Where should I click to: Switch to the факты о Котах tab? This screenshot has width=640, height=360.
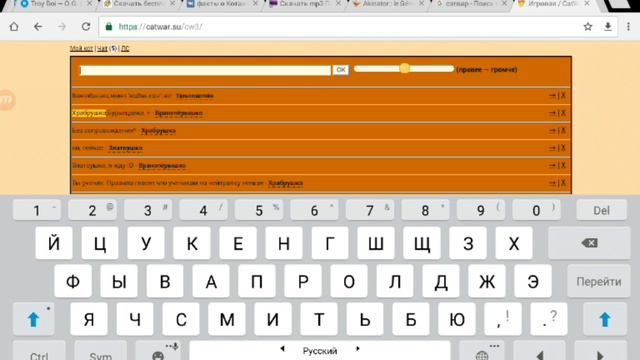tap(219, 4)
